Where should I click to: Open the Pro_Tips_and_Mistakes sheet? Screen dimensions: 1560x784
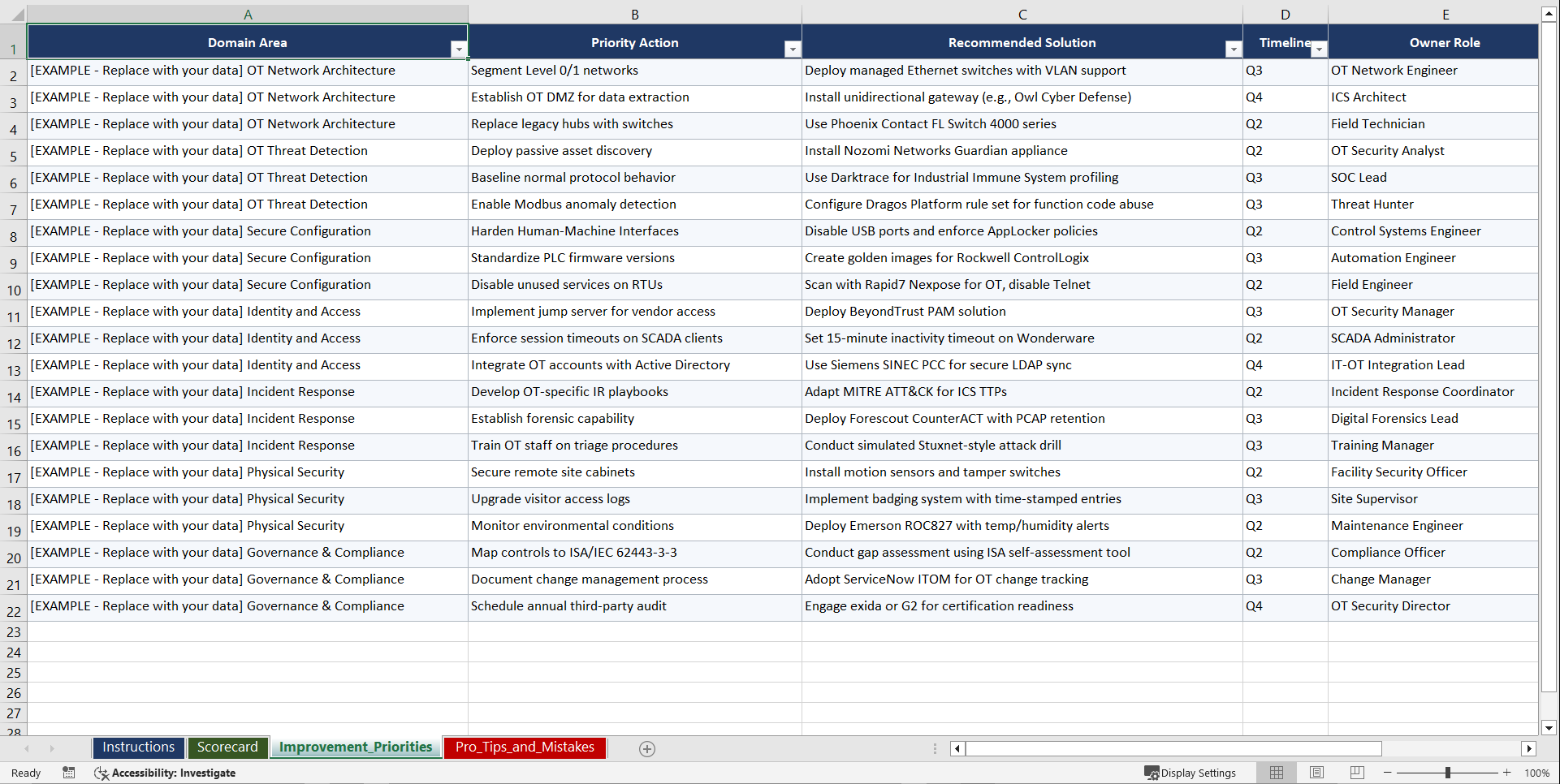pos(525,747)
